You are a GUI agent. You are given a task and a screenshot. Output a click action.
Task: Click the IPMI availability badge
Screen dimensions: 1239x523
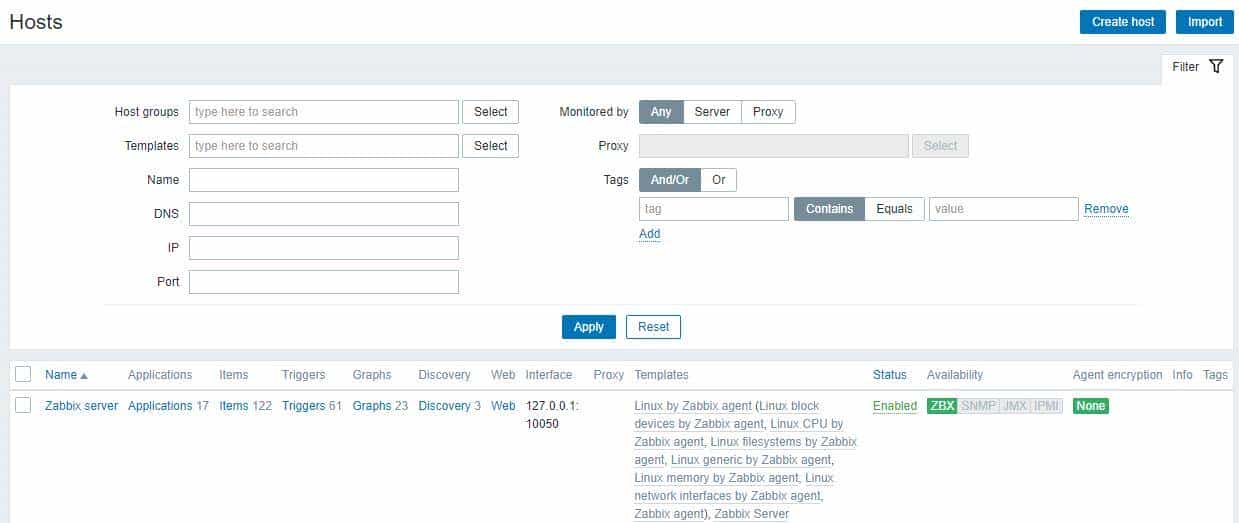pyautogui.click(x=1046, y=406)
